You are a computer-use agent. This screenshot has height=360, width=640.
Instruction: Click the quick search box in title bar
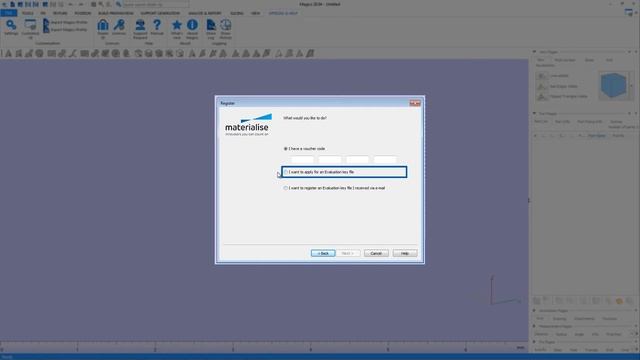pos(155,4)
